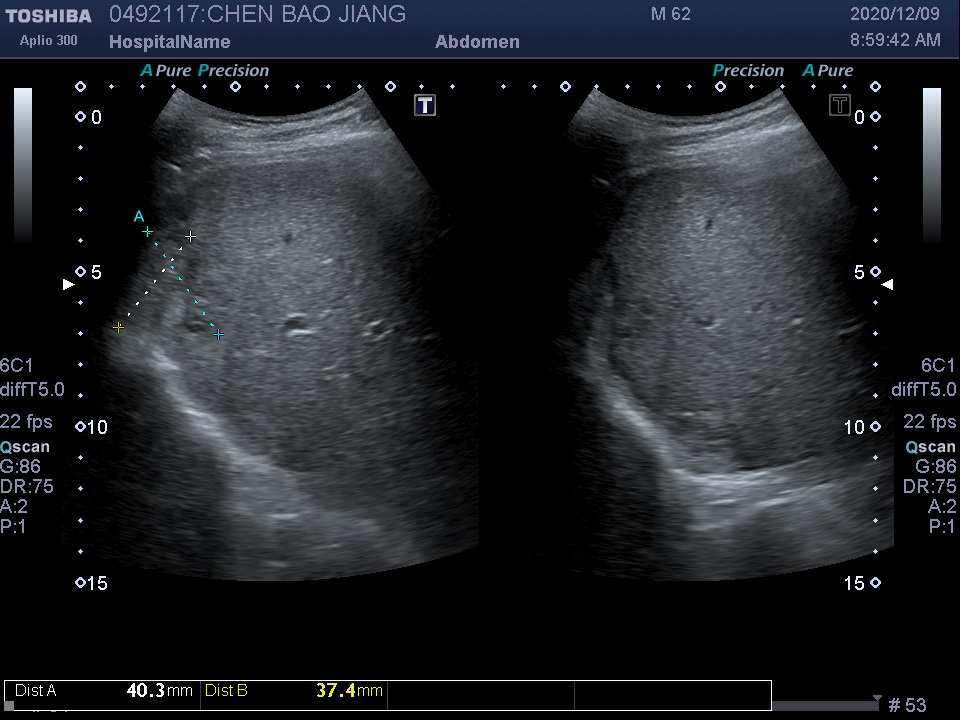
Task: Click the left grayscale bar
Action: (23, 165)
